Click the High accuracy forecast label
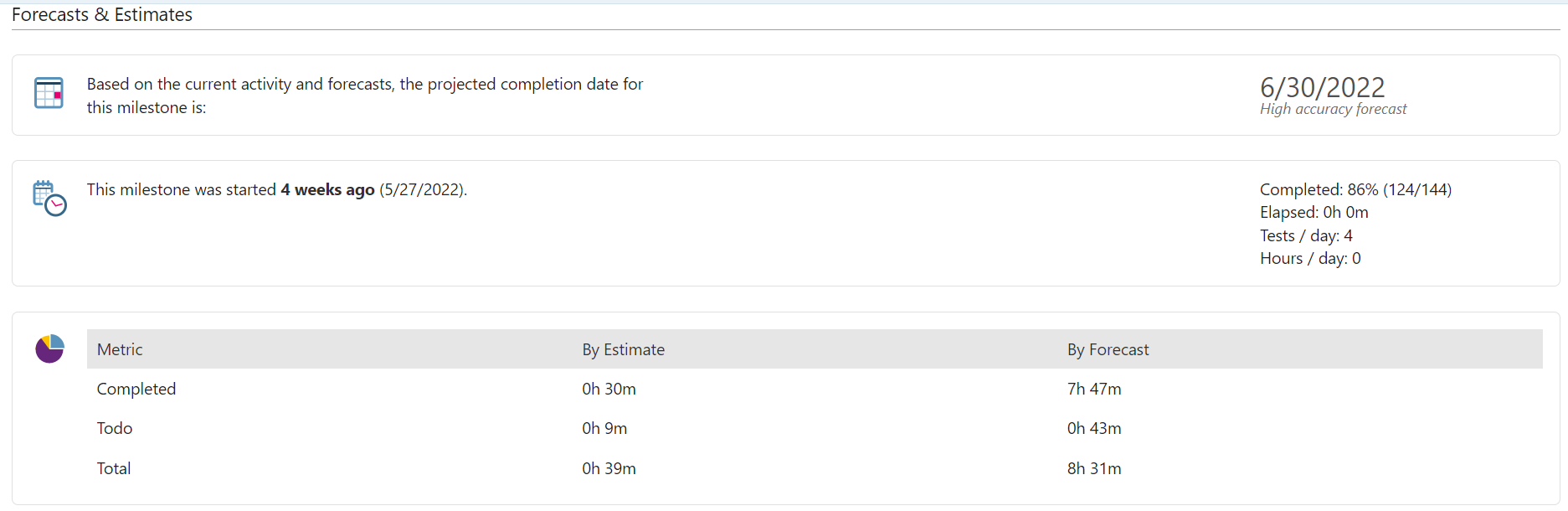Screen dimensions: 1568x511 coord(1333,109)
